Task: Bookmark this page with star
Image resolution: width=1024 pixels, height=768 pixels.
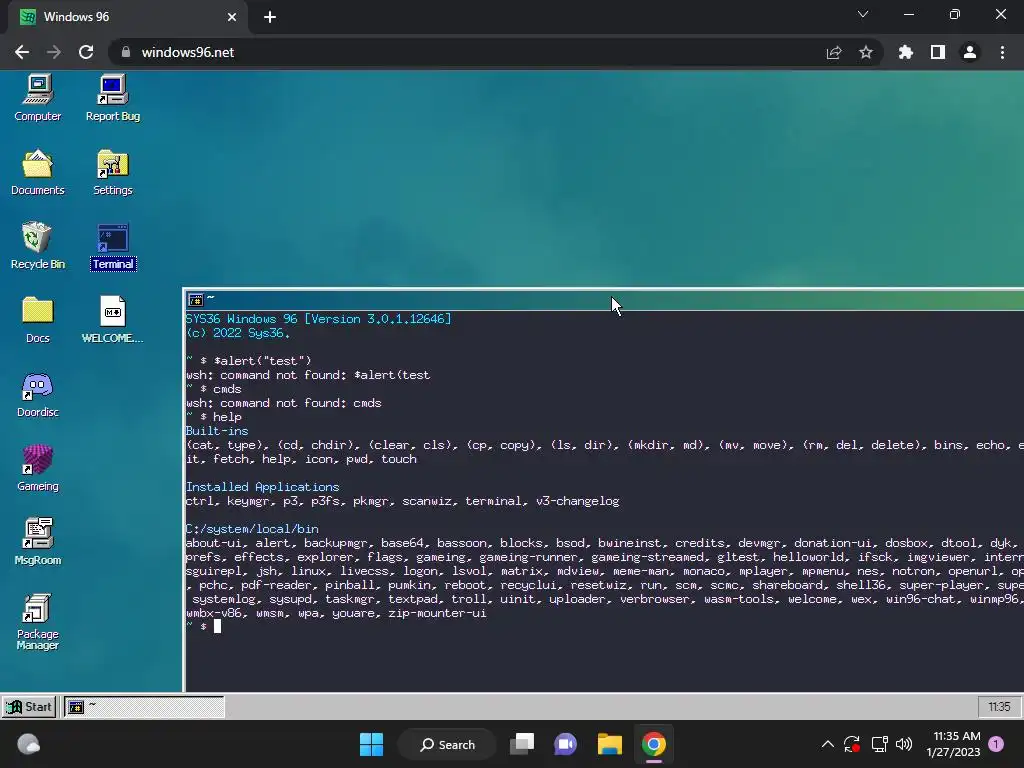Action: click(866, 52)
